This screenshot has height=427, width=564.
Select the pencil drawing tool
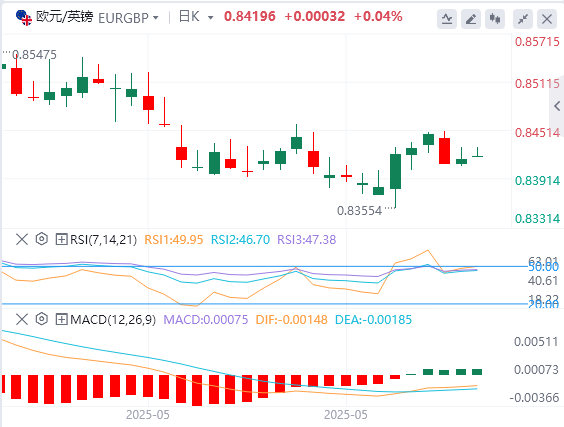point(471,19)
